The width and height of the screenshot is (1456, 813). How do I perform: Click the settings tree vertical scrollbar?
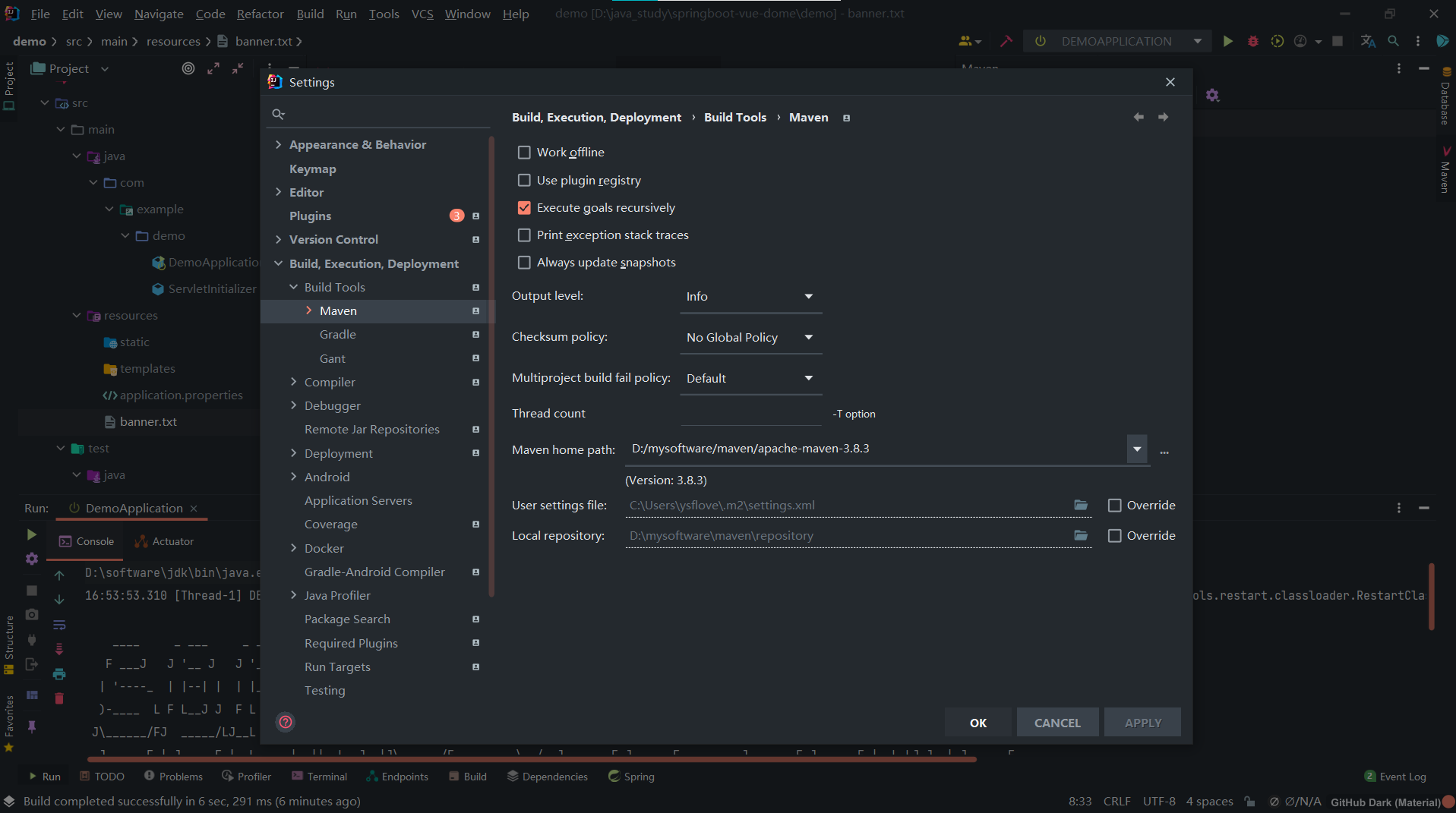coord(492,366)
